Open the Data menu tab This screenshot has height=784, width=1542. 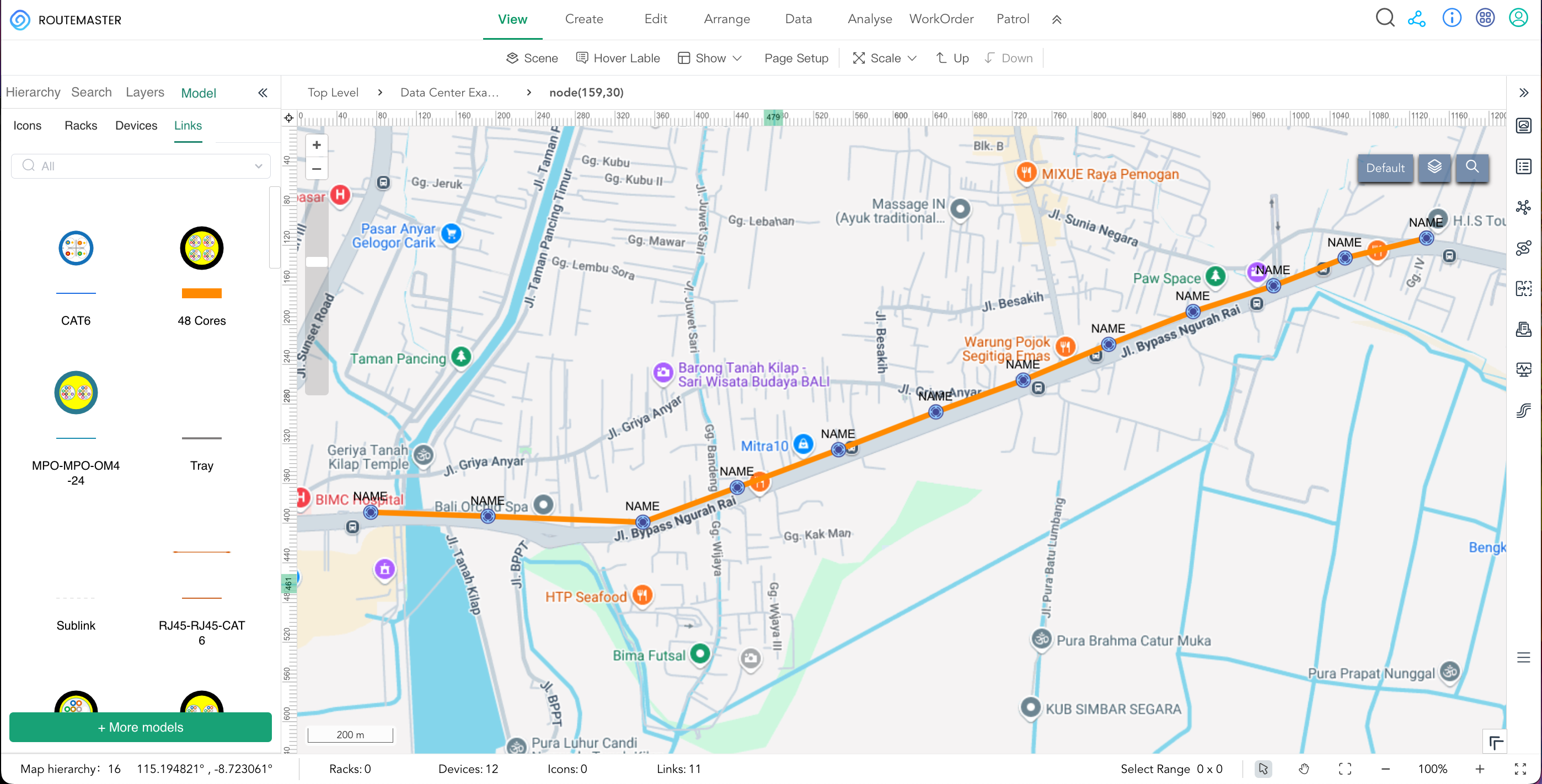798,19
